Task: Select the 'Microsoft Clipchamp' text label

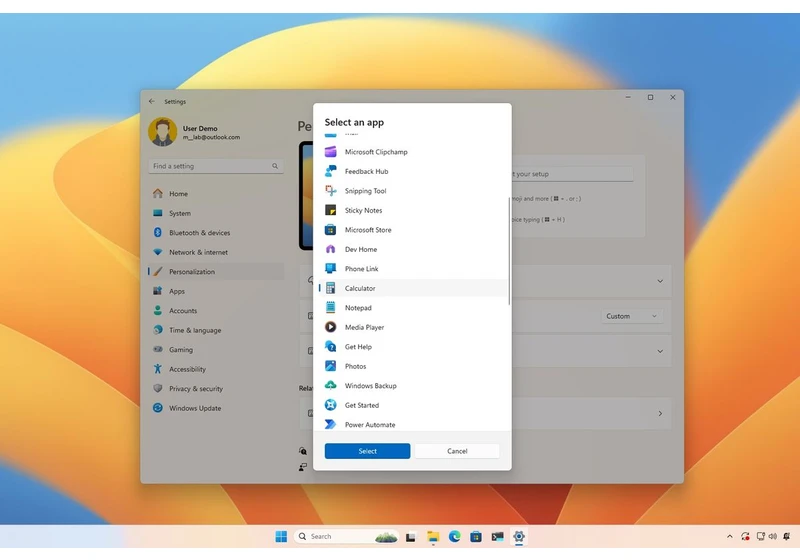Action: click(x=376, y=152)
